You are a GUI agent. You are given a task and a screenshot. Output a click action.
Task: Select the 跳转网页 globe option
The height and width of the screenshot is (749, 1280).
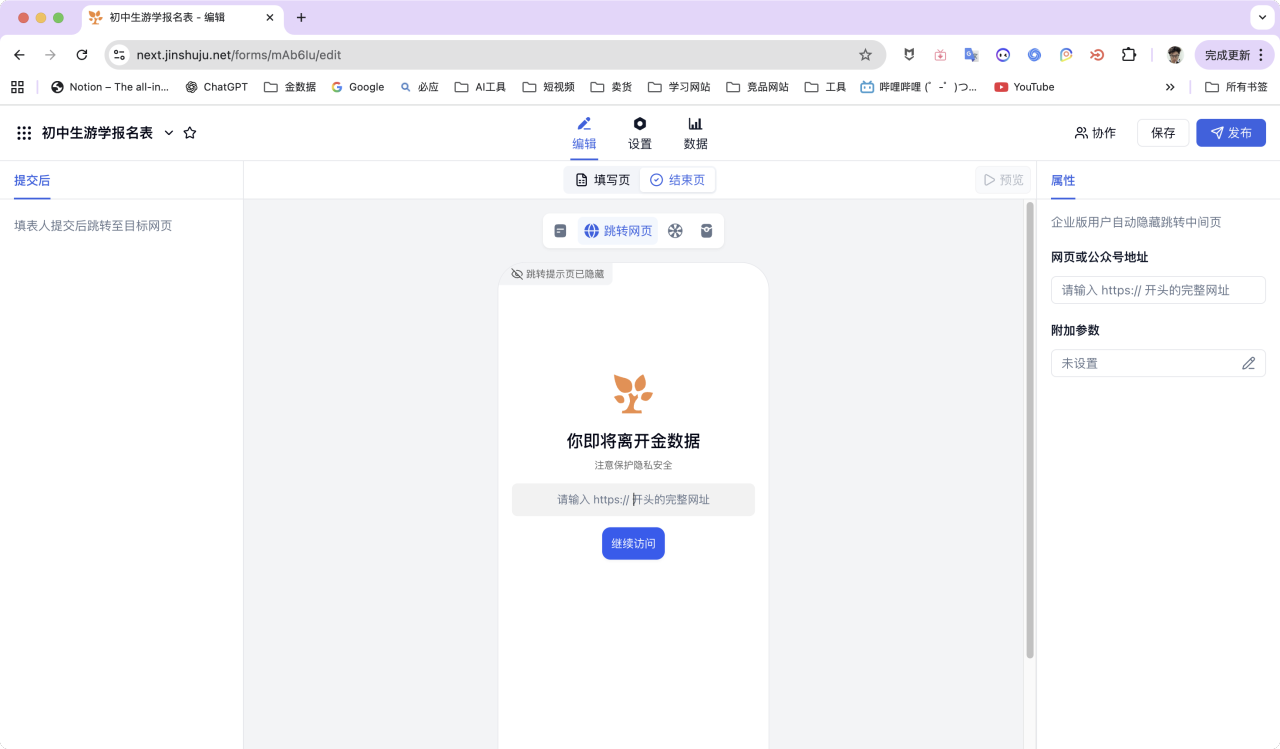pyautogui.click(x=618, y=231)
